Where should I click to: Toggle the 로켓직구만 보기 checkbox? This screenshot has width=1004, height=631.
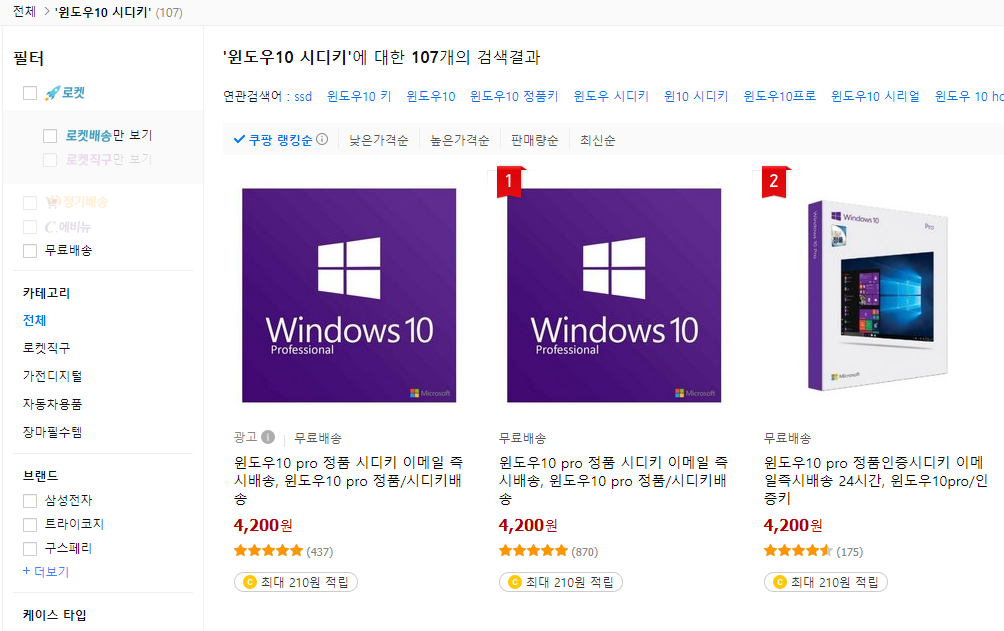point(50,160)
